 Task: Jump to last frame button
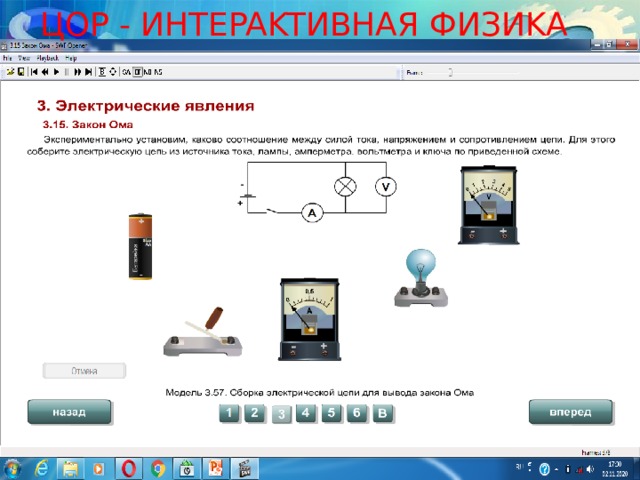pyautogui.click(x=88, y=72)
